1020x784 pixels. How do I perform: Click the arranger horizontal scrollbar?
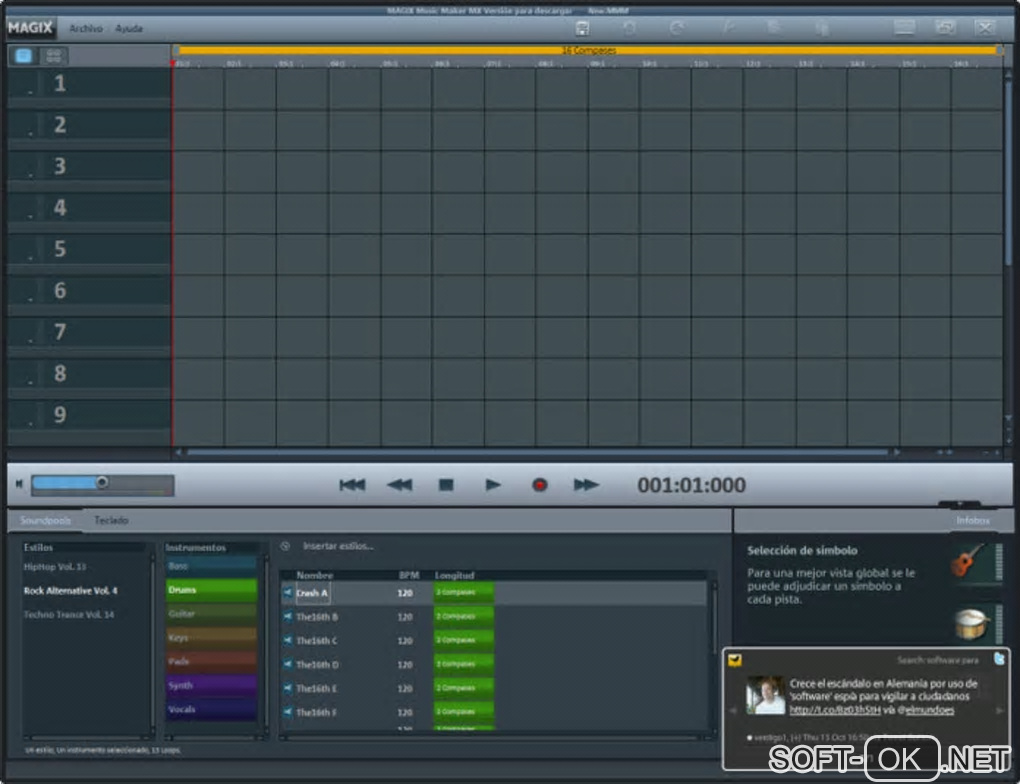pyautogui.click(x=537, y=452)
